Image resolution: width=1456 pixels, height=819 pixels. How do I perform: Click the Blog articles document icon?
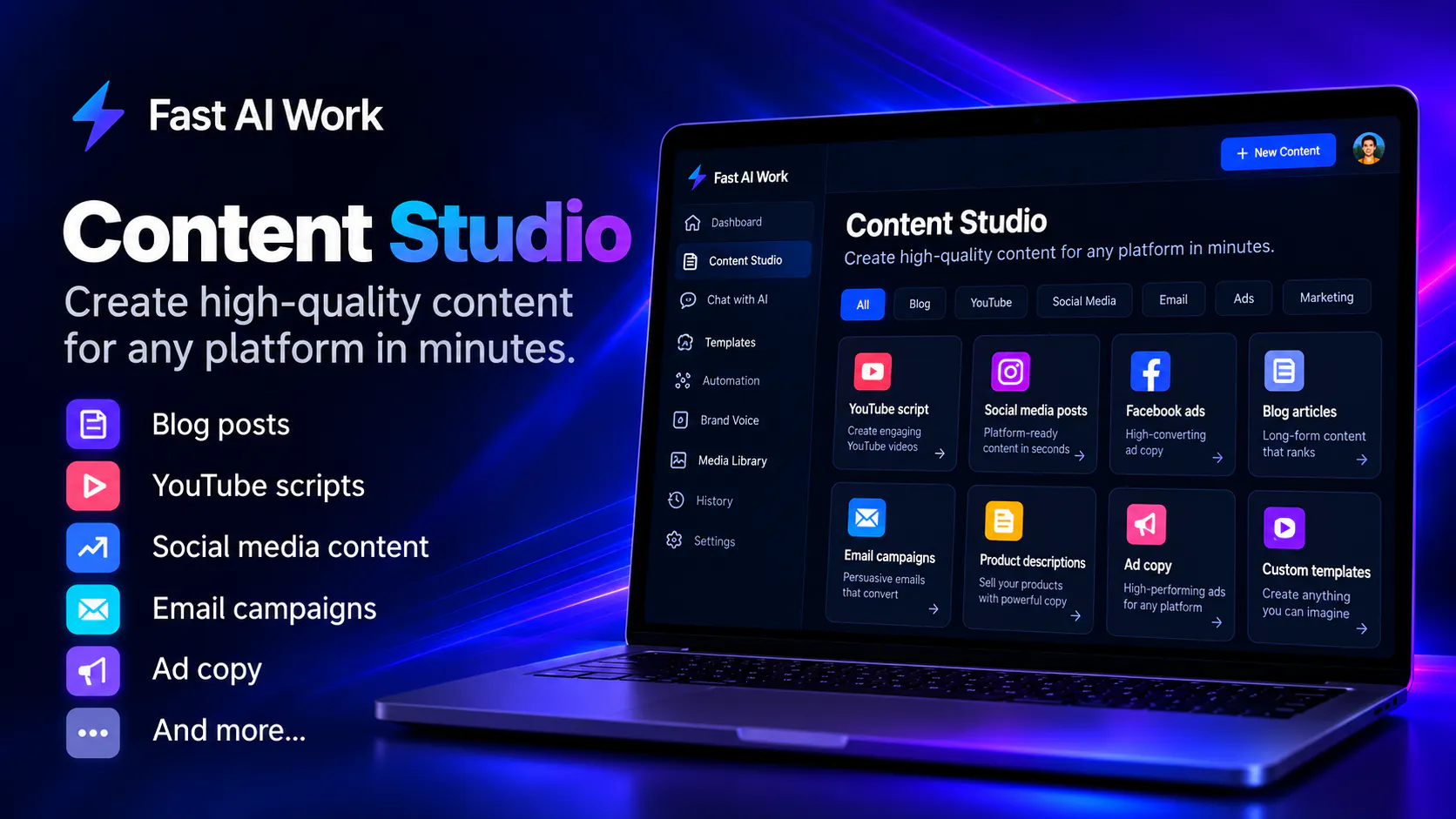pos(1284,372)
